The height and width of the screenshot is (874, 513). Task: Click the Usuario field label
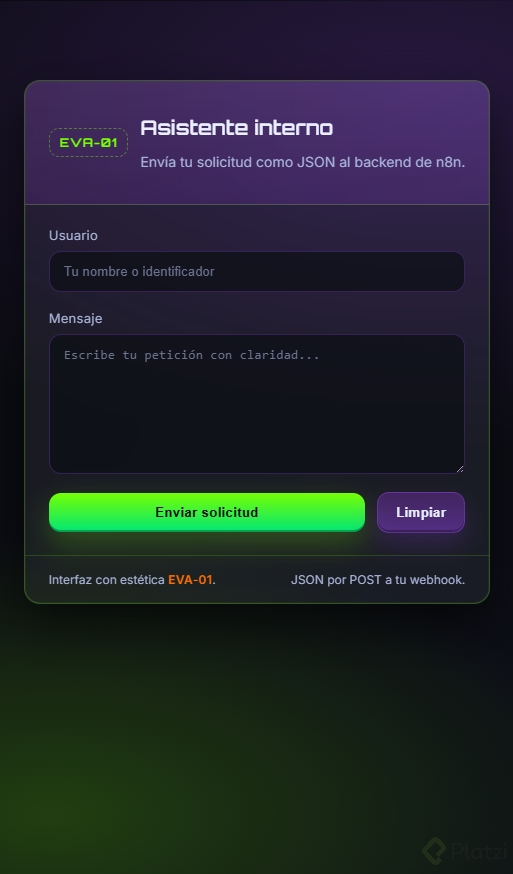click(73, 235)
